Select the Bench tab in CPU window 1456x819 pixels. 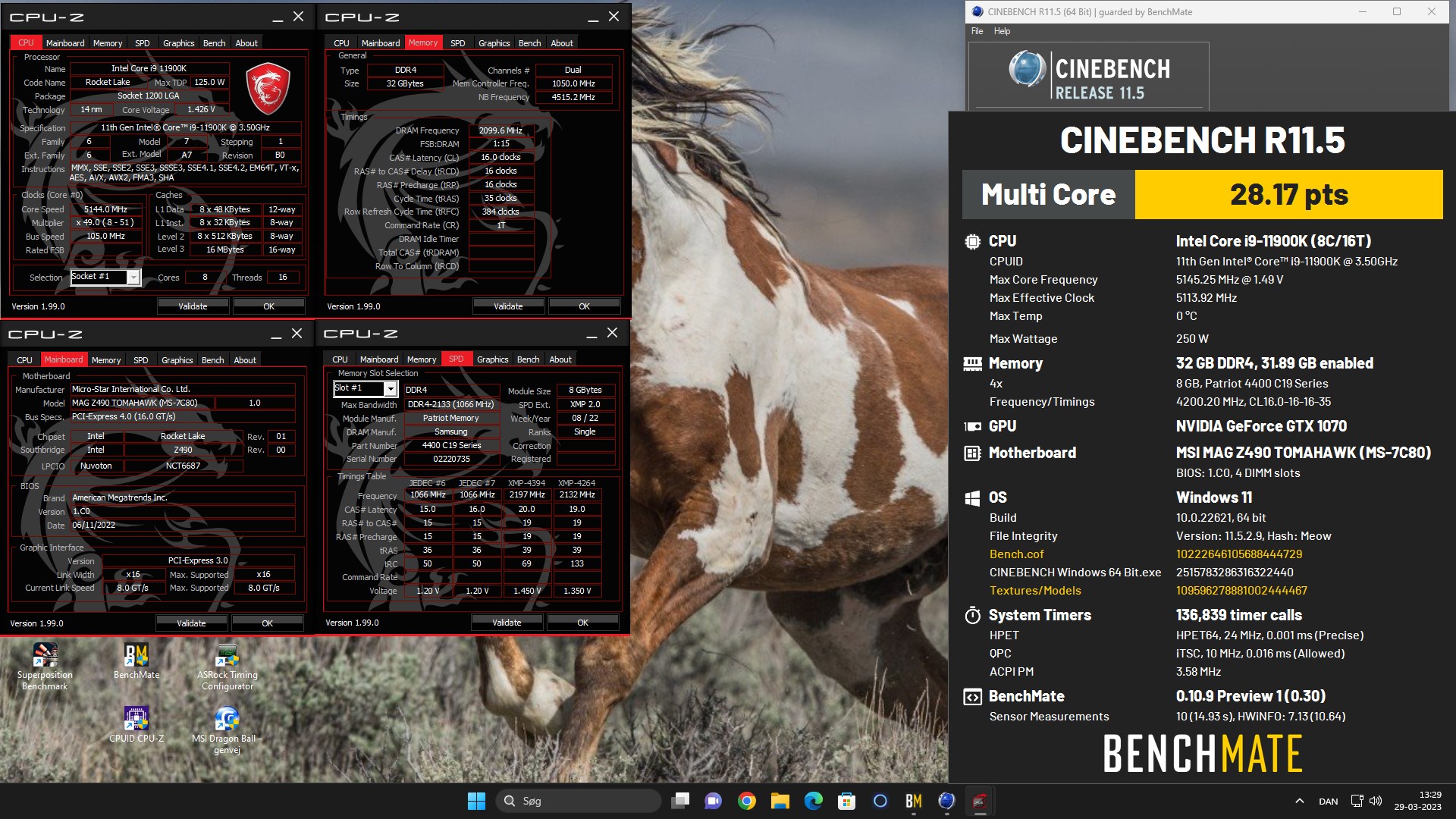214,43
